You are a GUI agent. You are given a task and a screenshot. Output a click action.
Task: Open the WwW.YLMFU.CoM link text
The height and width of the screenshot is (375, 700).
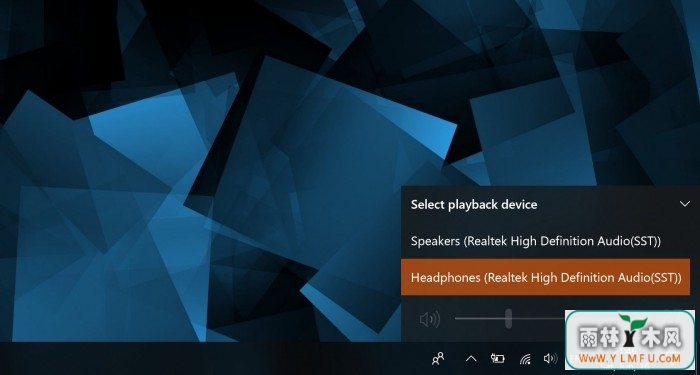tap(630, 358)
